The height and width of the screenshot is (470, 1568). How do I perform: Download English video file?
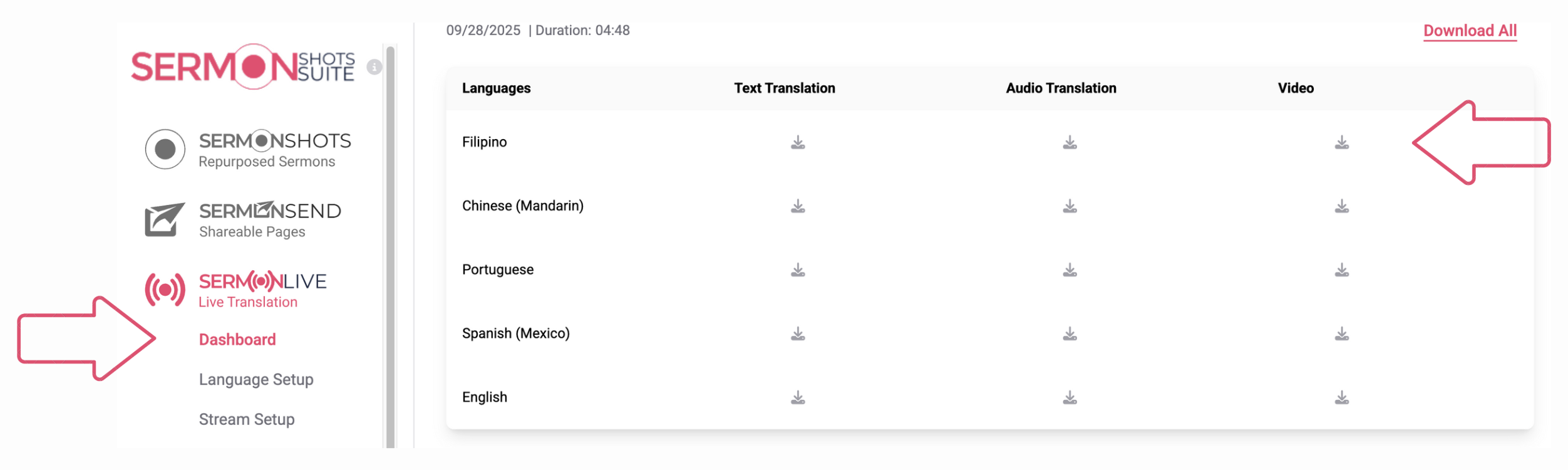[1341, 398]
